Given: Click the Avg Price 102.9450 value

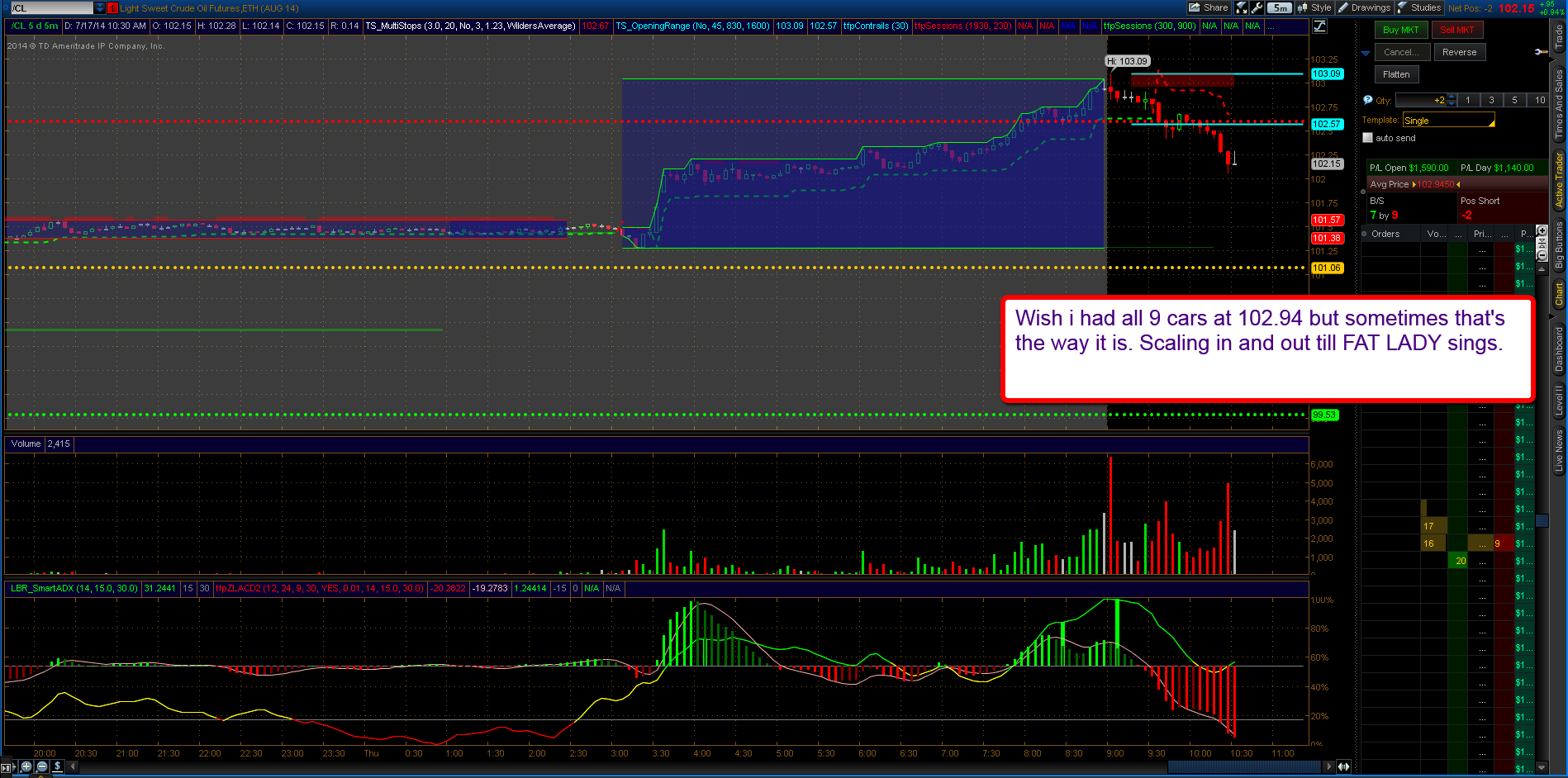Looking at the screenshot, I should point(1437,184).
